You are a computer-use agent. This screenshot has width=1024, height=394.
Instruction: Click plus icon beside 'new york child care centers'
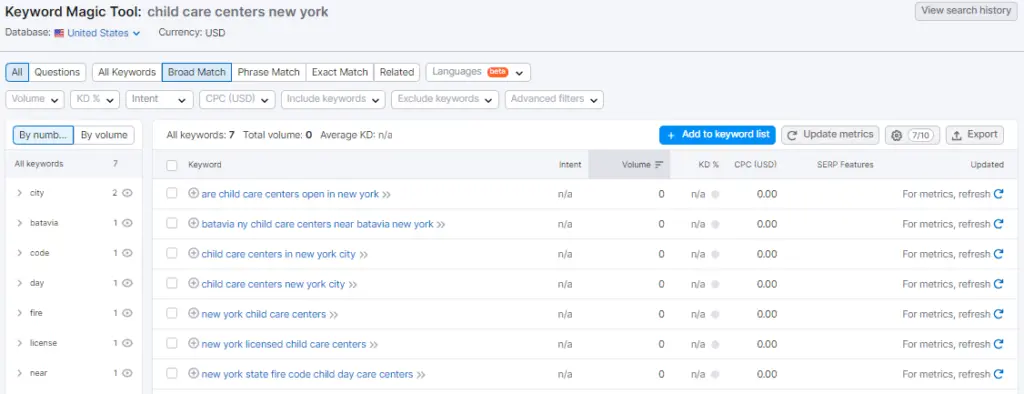click(193, 314)
